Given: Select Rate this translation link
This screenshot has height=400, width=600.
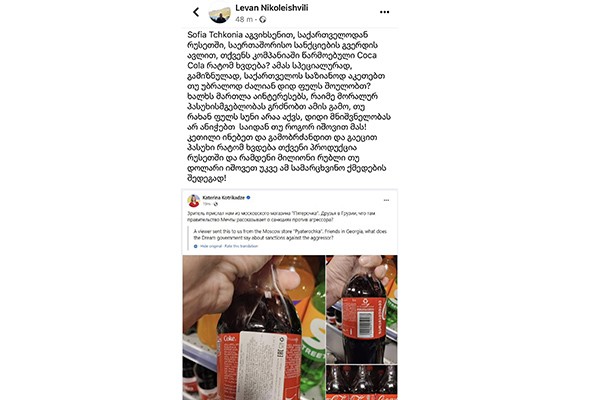Looking at the screenshot, I should pyautogui.click(x=241, y=246).
